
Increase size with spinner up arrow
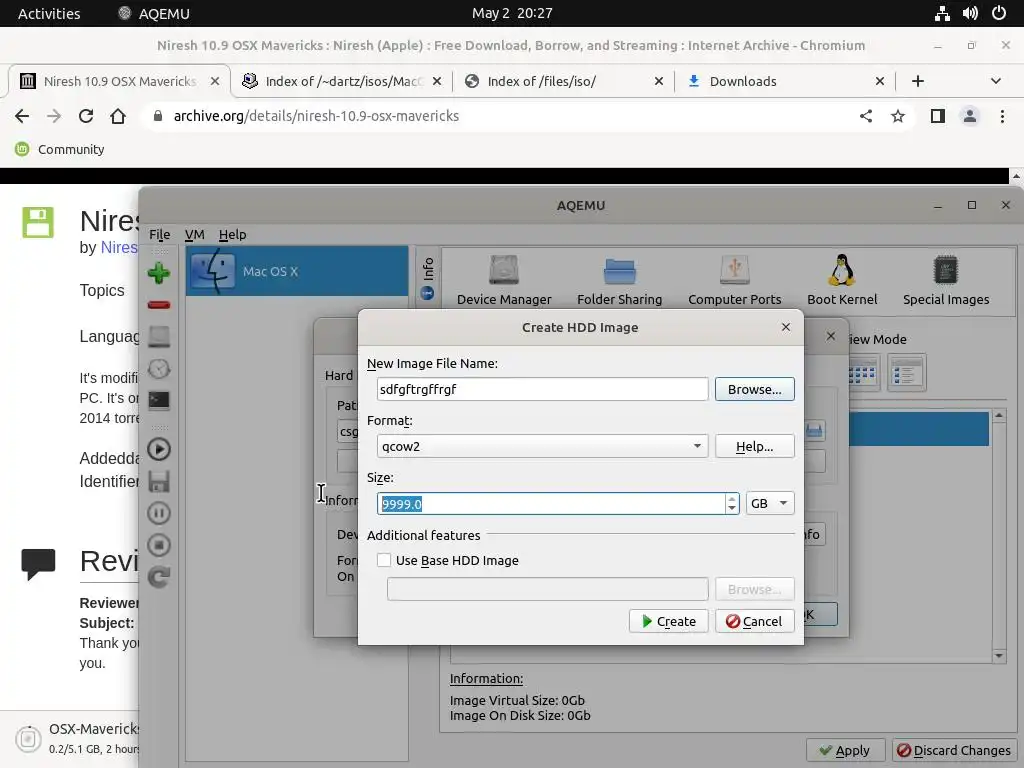[731, 498]
